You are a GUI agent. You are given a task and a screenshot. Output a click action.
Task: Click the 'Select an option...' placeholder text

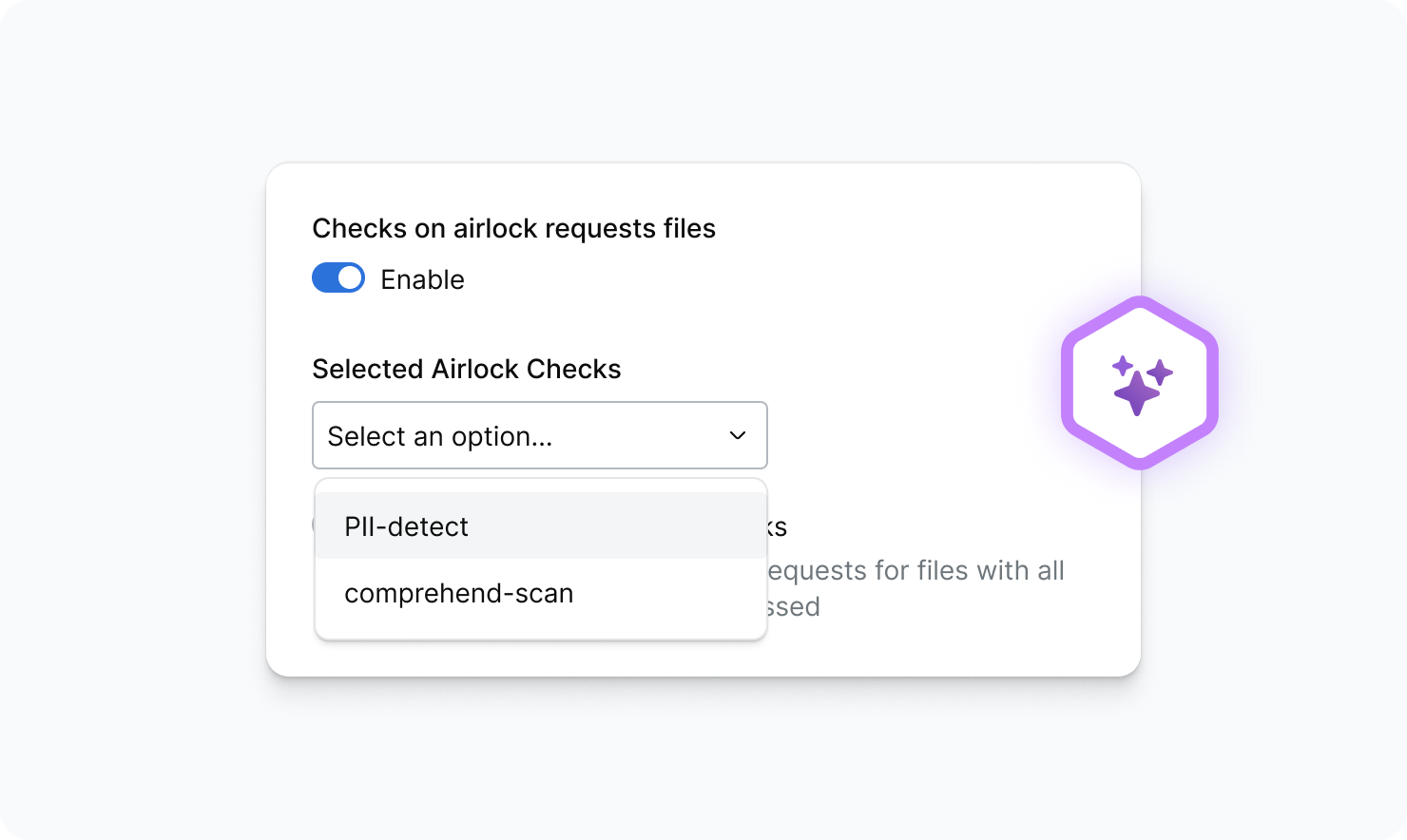click(x=439, y=436)
